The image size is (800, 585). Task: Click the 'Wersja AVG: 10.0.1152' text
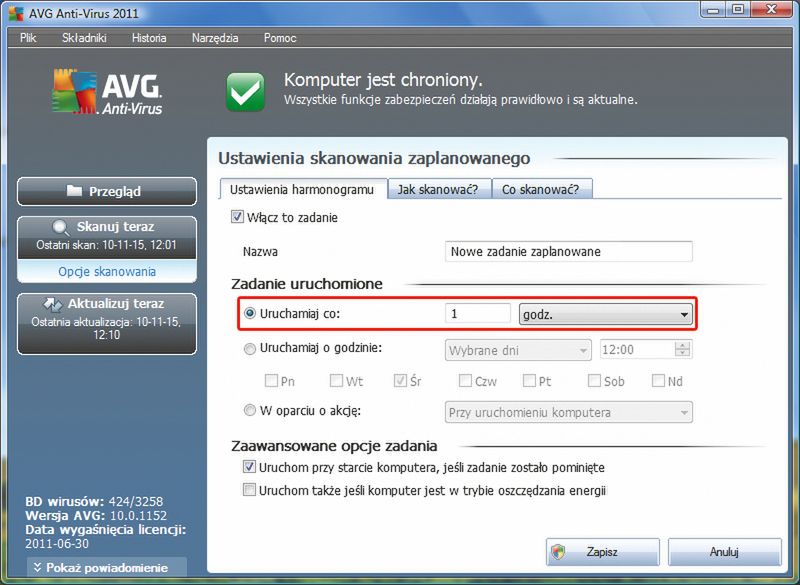(x=96, y=515)
